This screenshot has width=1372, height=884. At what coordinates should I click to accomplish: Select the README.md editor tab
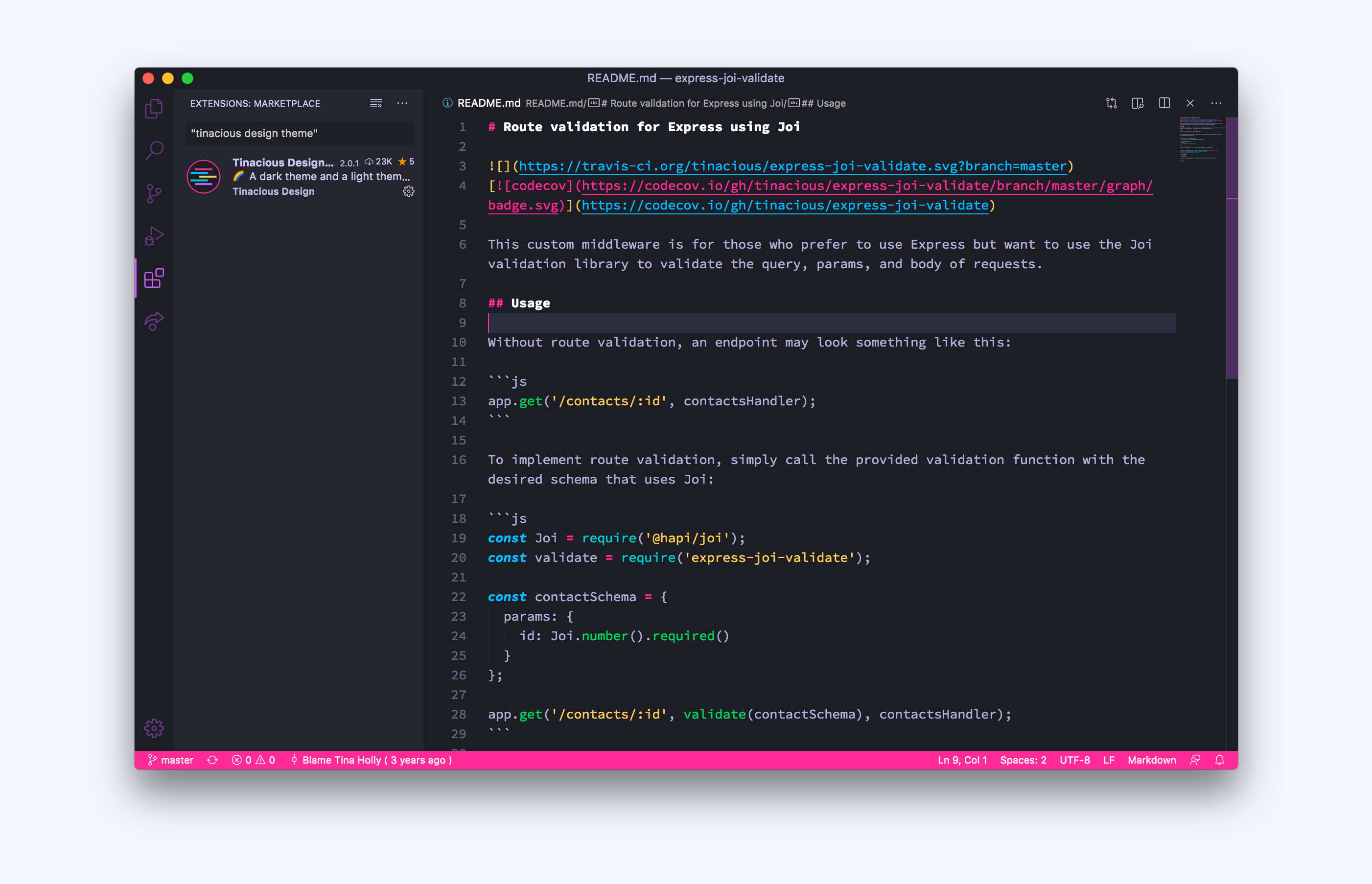pyautogui.click(x=481, y=103)
